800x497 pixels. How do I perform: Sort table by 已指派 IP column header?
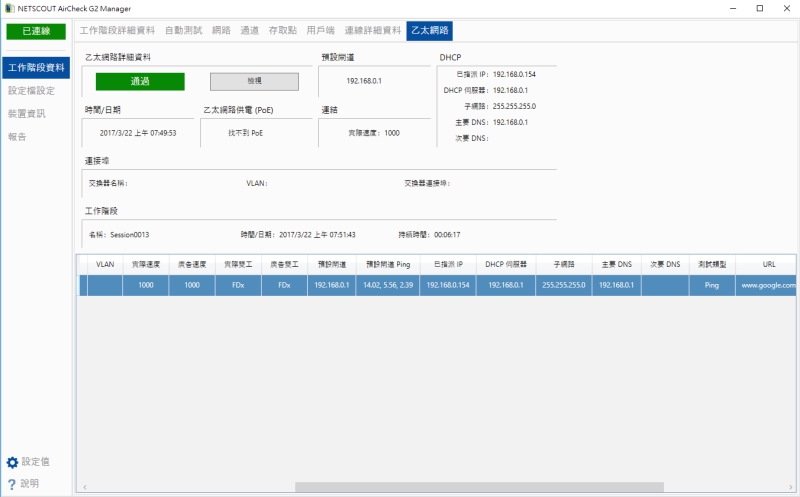click(x=447, y=264)
